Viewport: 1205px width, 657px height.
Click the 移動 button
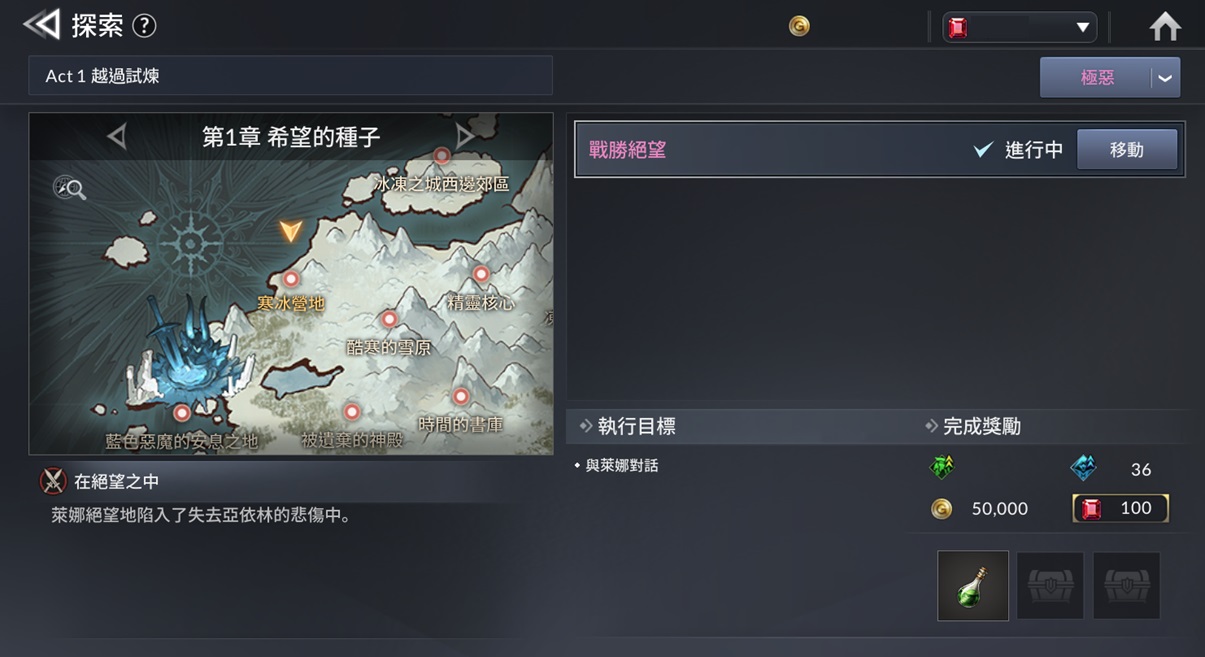point(1127,150)
